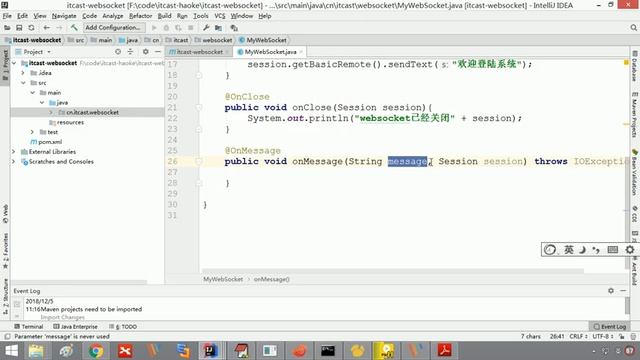Open Project Structure toolbar icon
The width and height of the screenshot is (640, 360).
click(219, 28)
